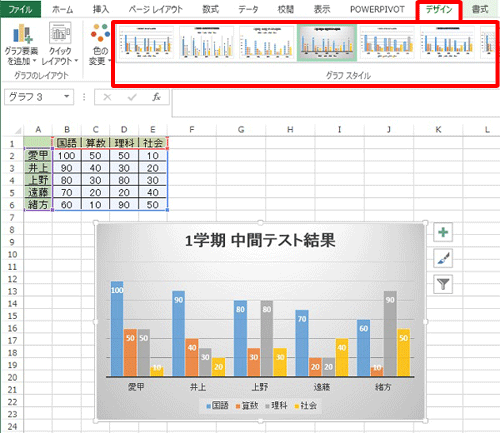Select the highlighted gray gradient chart style

(x=327, y=43)
